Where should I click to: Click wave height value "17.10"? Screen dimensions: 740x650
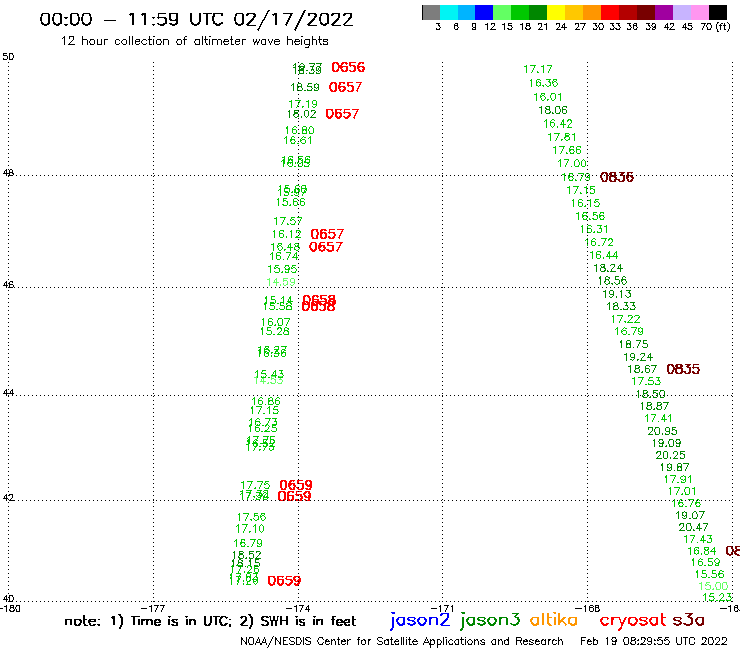click(x=250, y=529)
